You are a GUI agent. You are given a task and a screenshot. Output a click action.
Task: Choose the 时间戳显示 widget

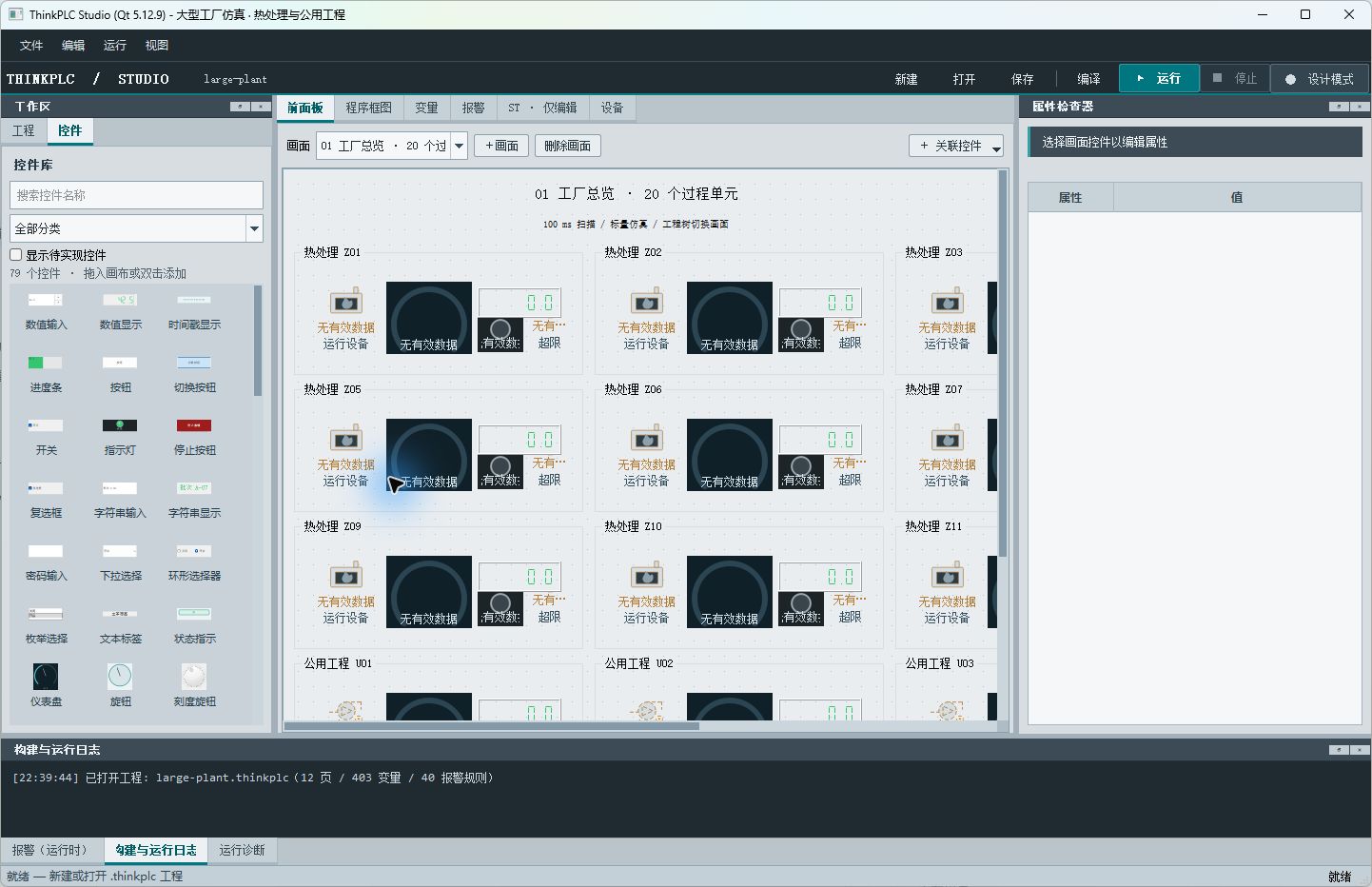194,311
